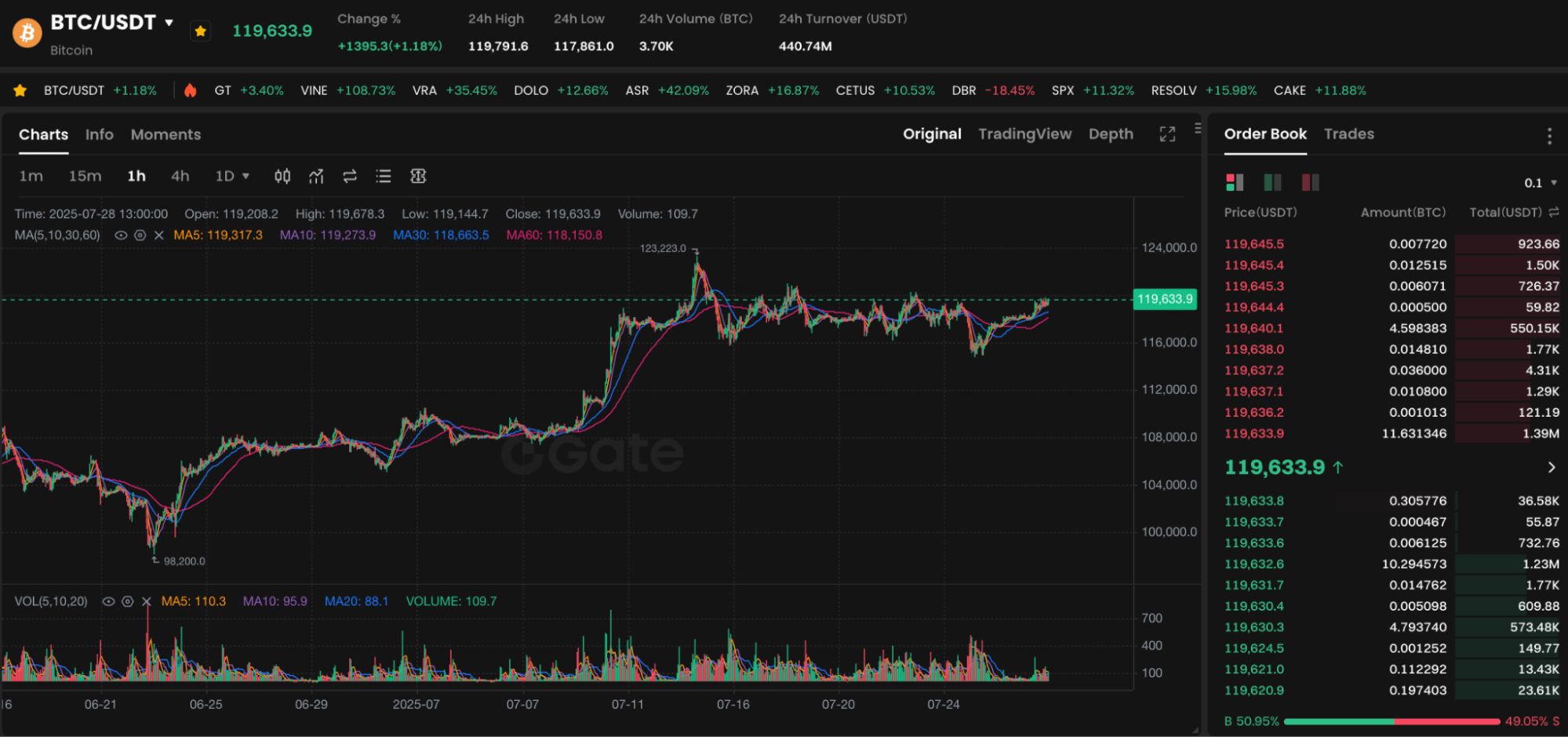Image resolution: width=1568 pixels, height=737 pixels.
Task: Expand the arrow next to last price 119,633.9
Action: click(1551, 467)
